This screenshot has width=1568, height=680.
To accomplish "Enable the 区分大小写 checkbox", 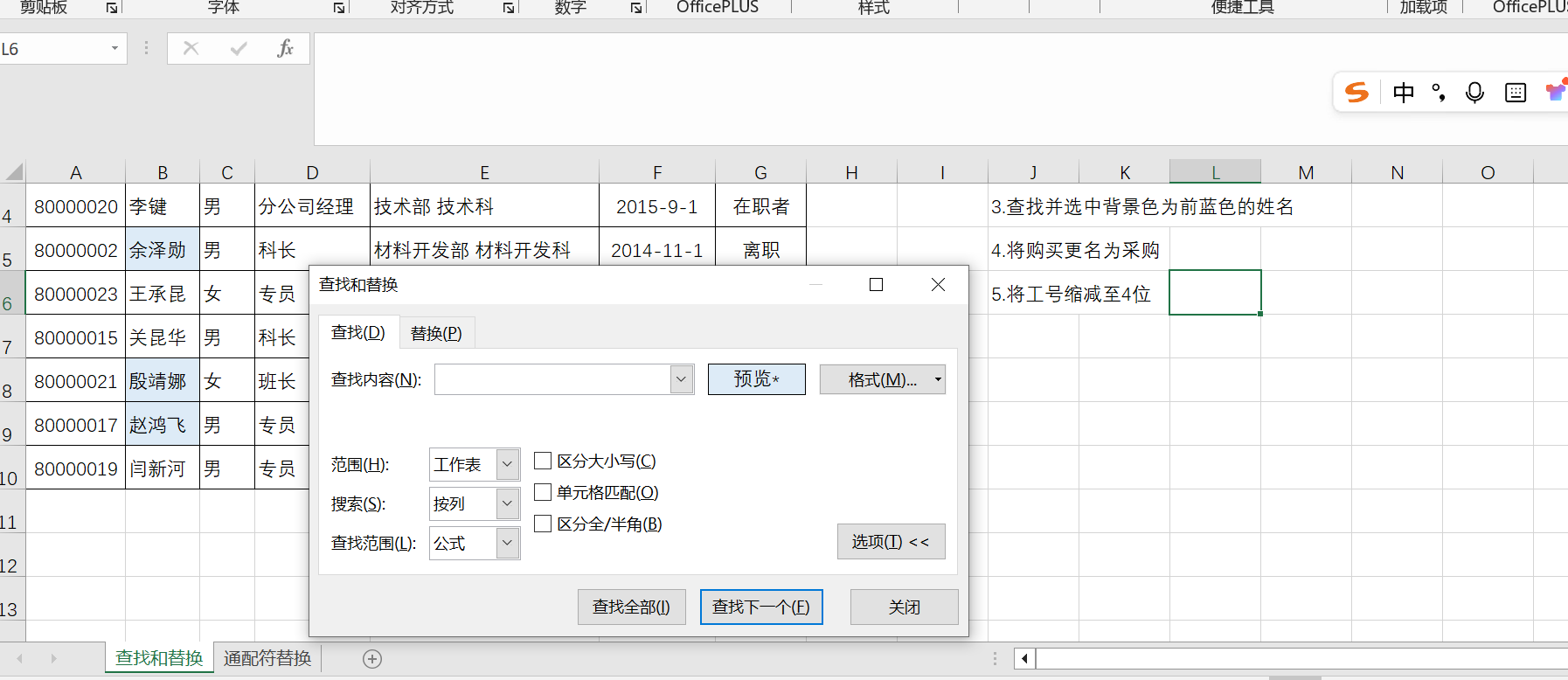I will pos(543,461).
